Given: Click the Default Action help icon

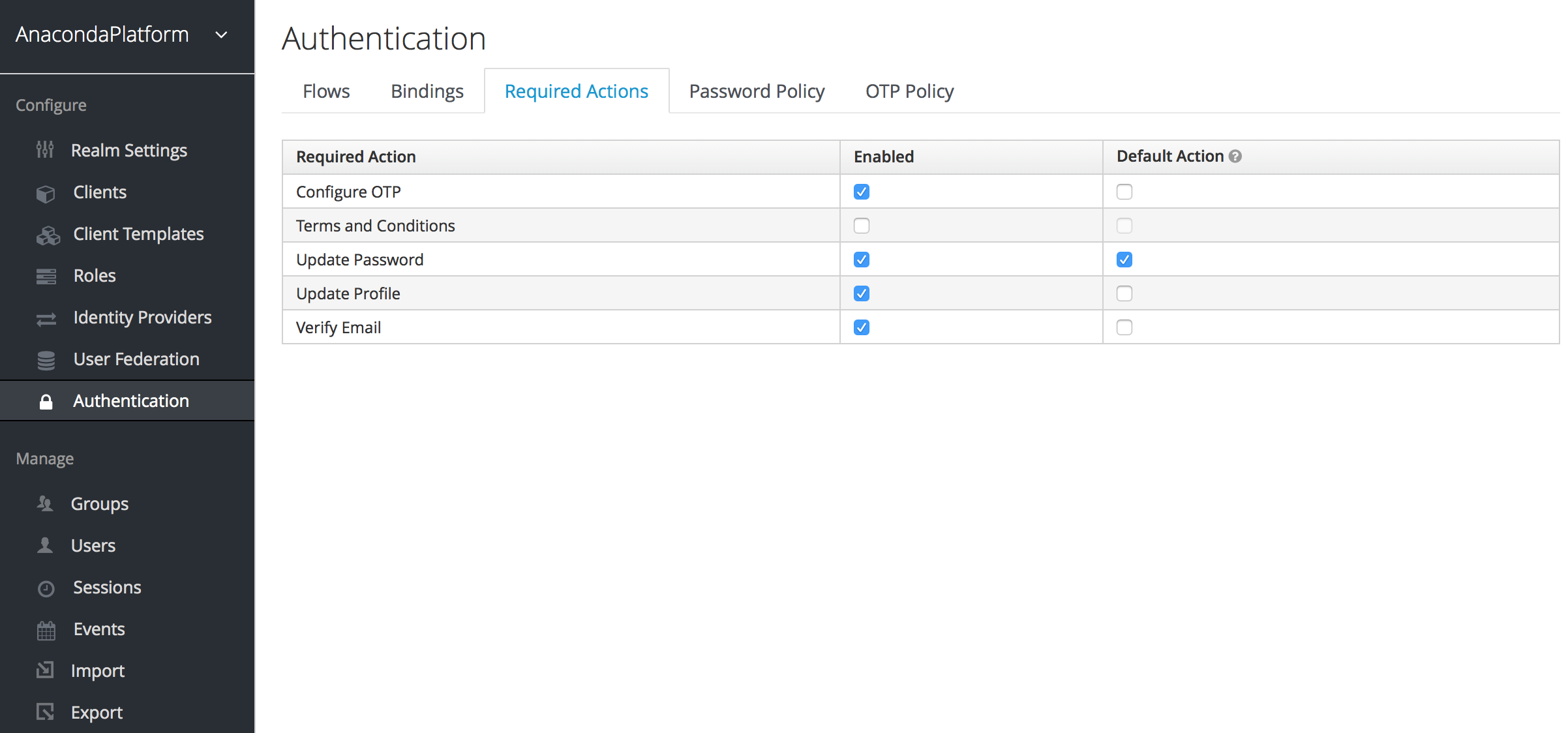Looking at the screenshot, I should click(1235, 157).
